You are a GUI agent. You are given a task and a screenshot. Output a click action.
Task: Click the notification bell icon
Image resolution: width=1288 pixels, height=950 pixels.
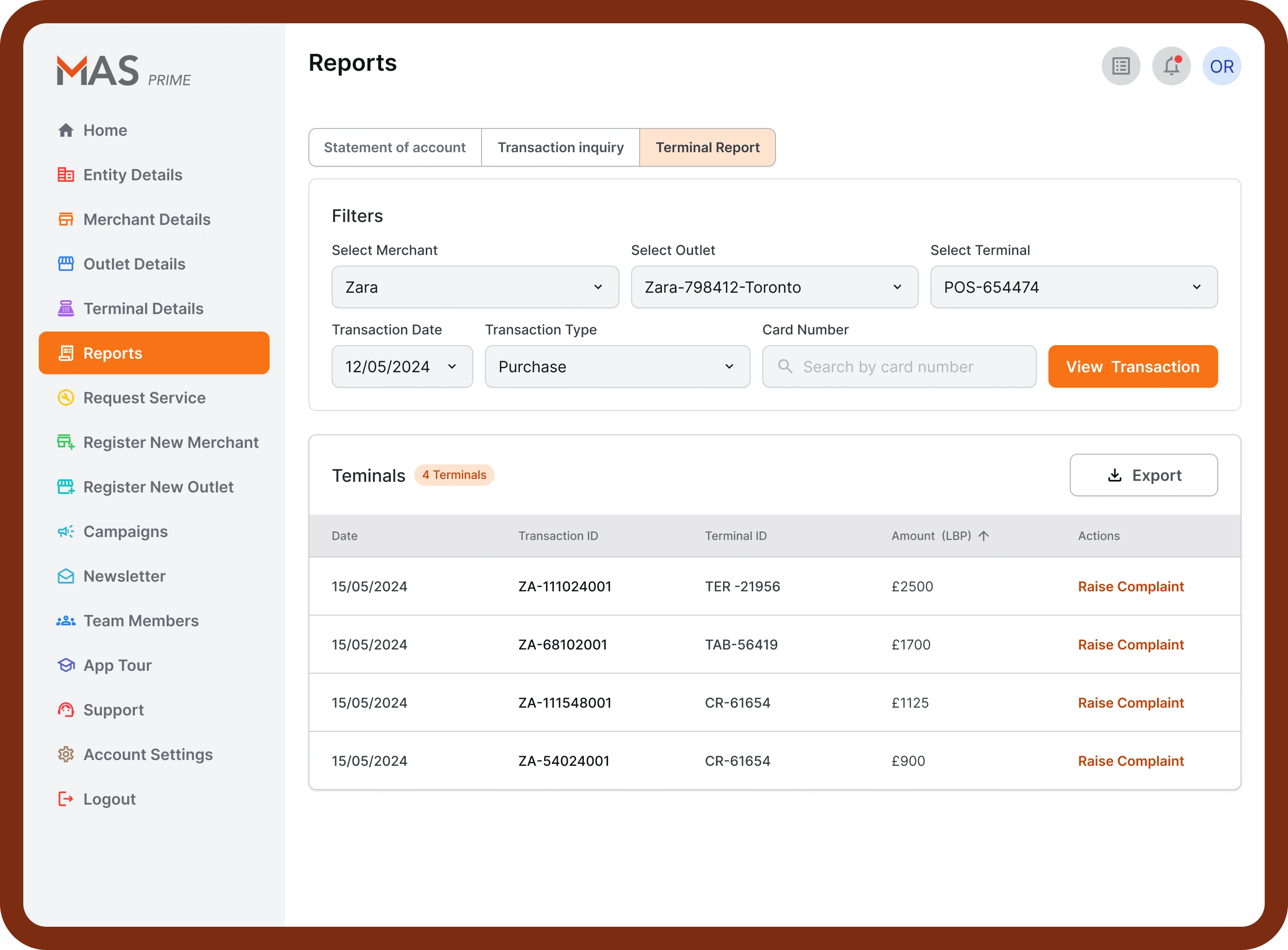(x=1170, y=65)
